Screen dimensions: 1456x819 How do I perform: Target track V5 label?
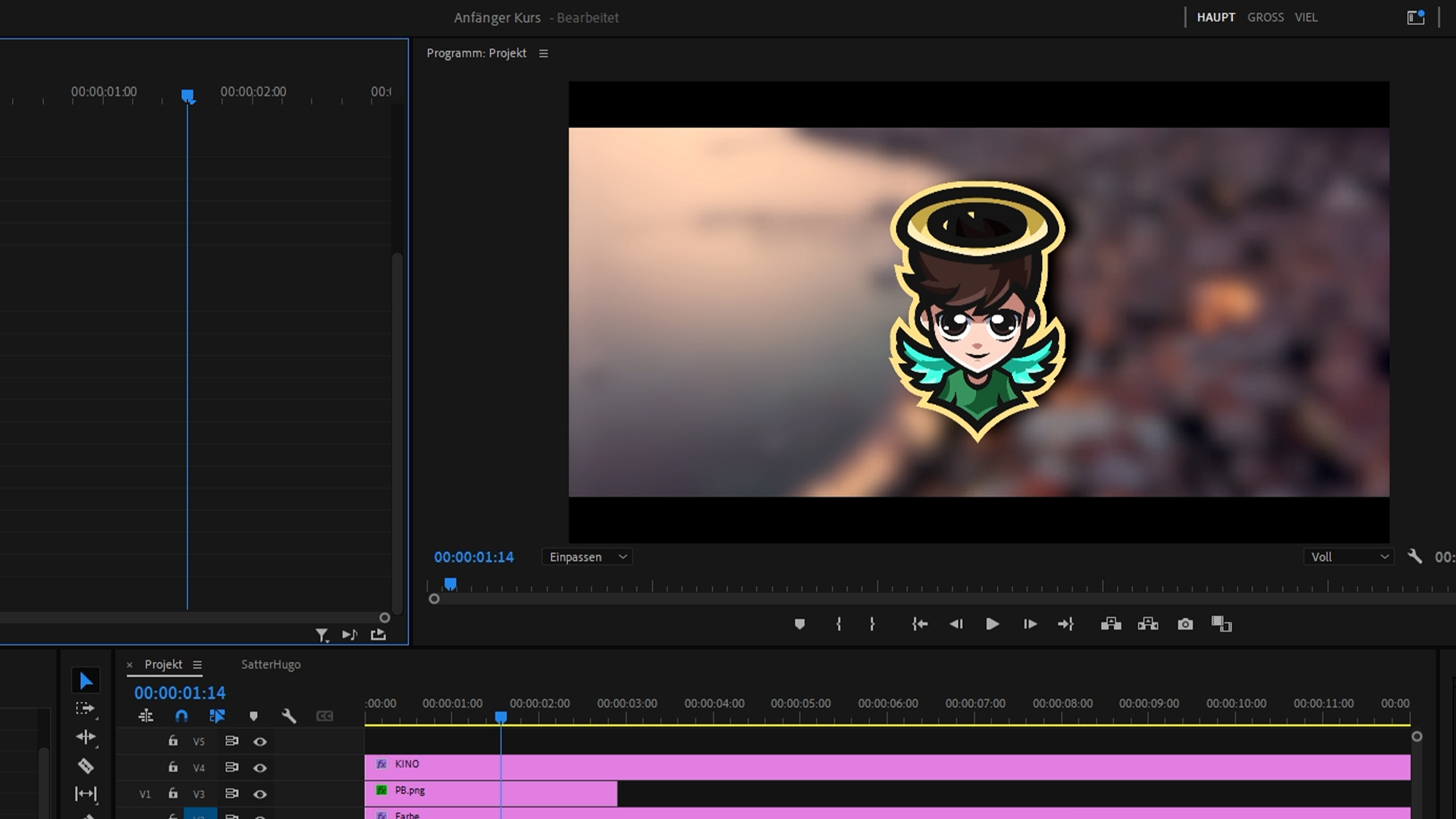coord(199,742)
